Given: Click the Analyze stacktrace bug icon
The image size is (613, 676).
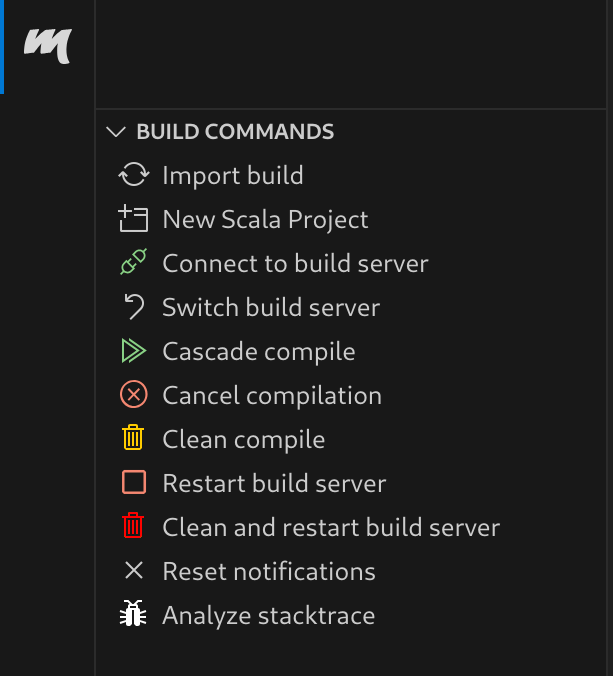Looking at the screenshot, I should click(x=133, y=615).
